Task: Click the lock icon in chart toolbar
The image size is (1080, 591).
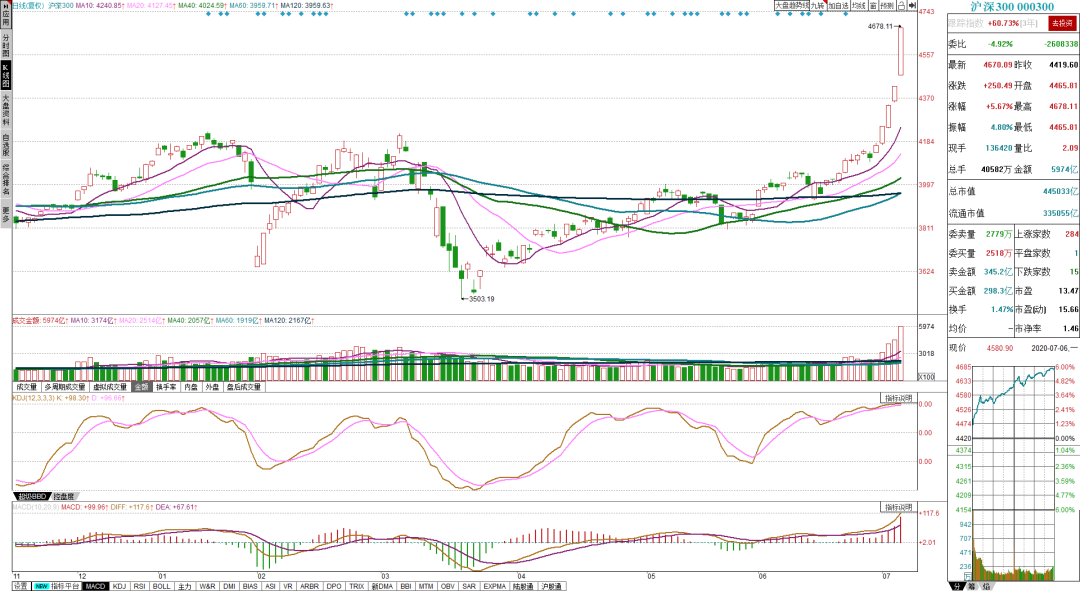Action: click(x=902, y=6)
